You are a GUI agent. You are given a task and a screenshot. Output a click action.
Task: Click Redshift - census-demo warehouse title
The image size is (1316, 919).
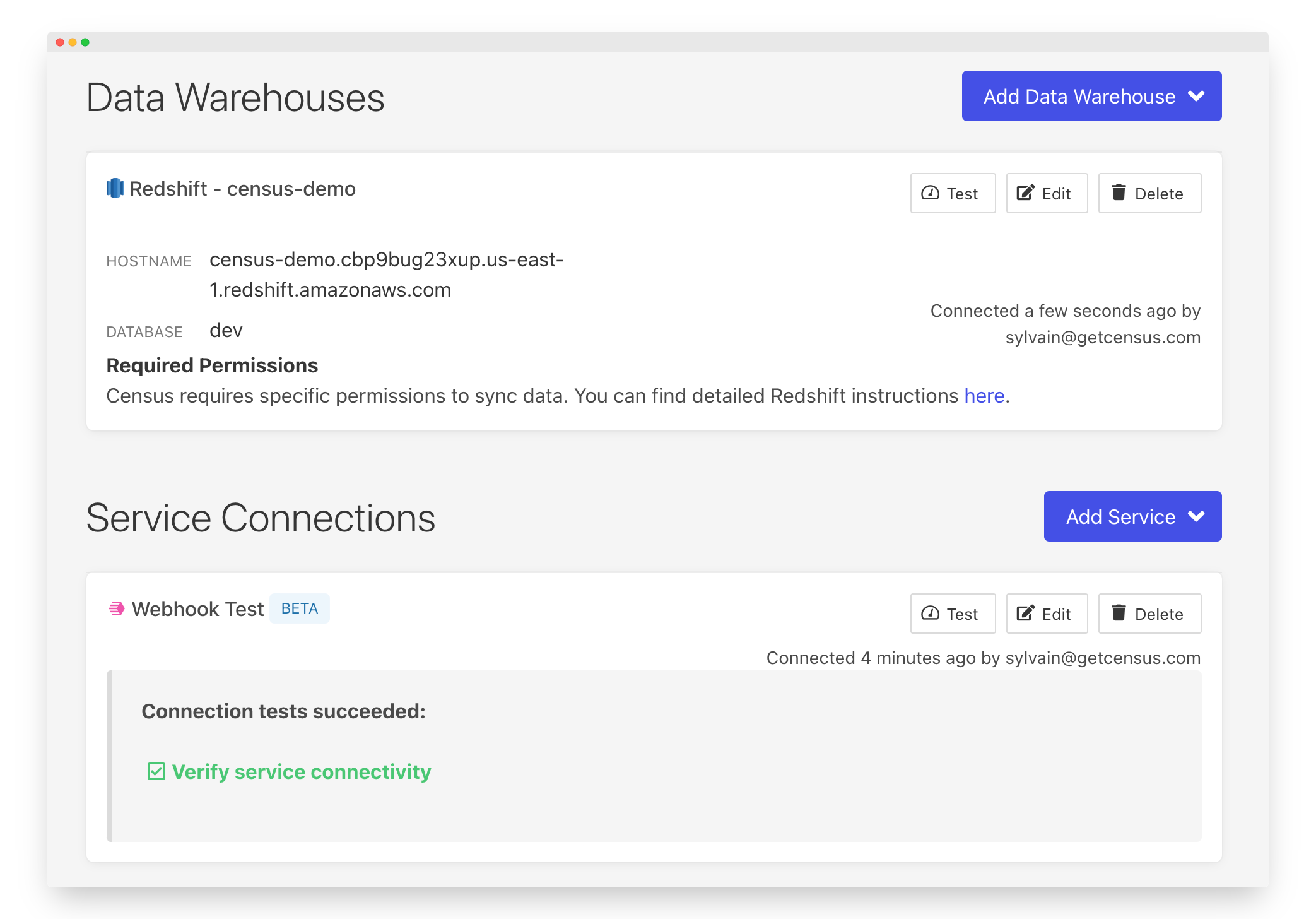pos(242,189)
